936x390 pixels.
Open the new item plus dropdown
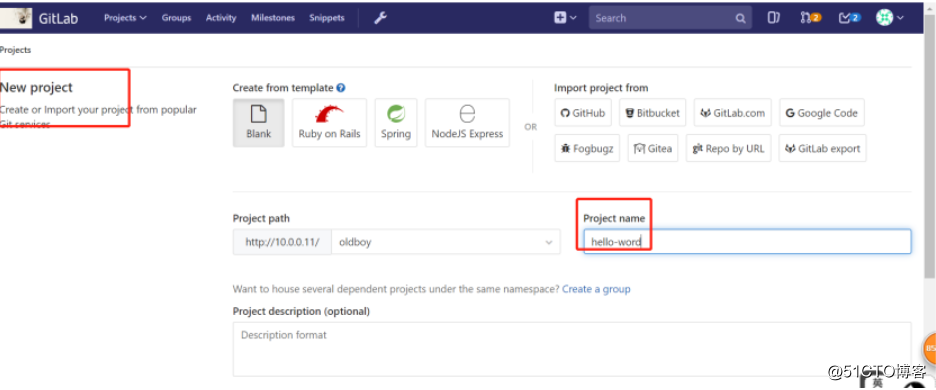point(565,18)
